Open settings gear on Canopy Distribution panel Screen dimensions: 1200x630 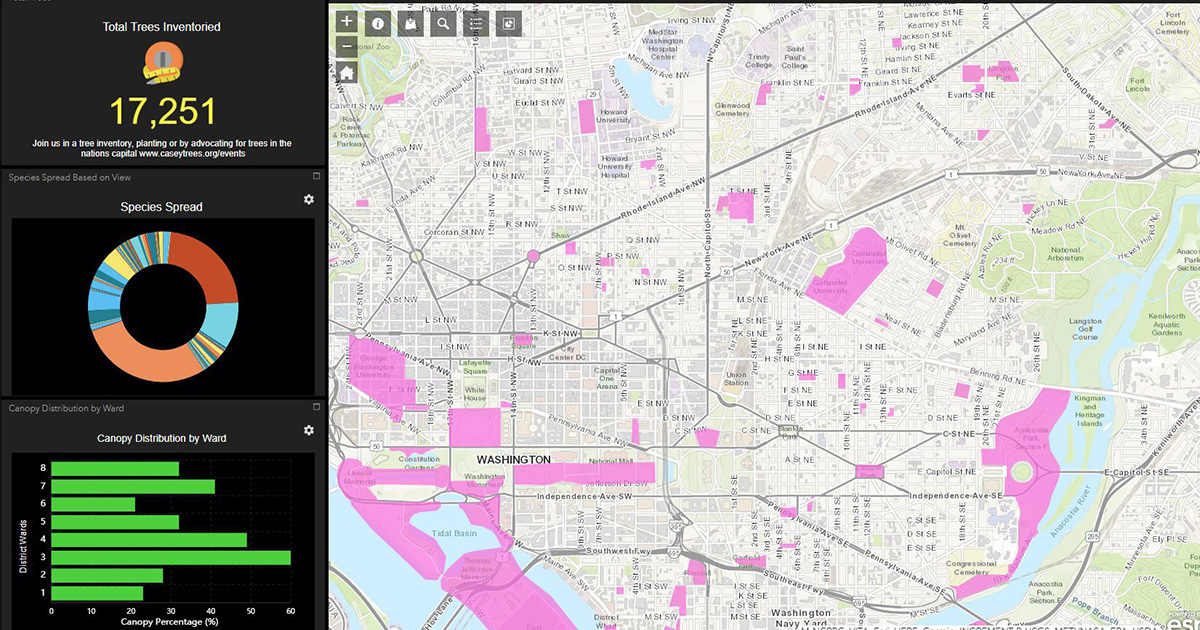pos(308,430)
